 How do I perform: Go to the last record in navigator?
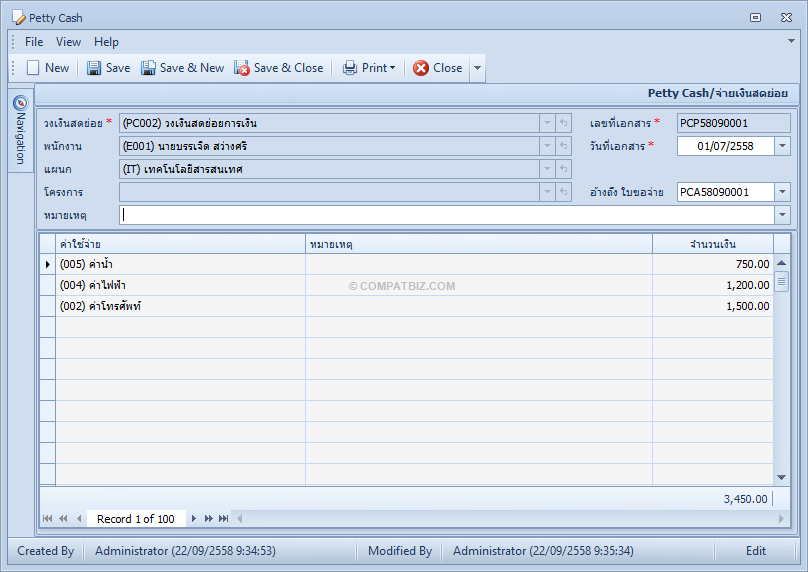(223, 518)
